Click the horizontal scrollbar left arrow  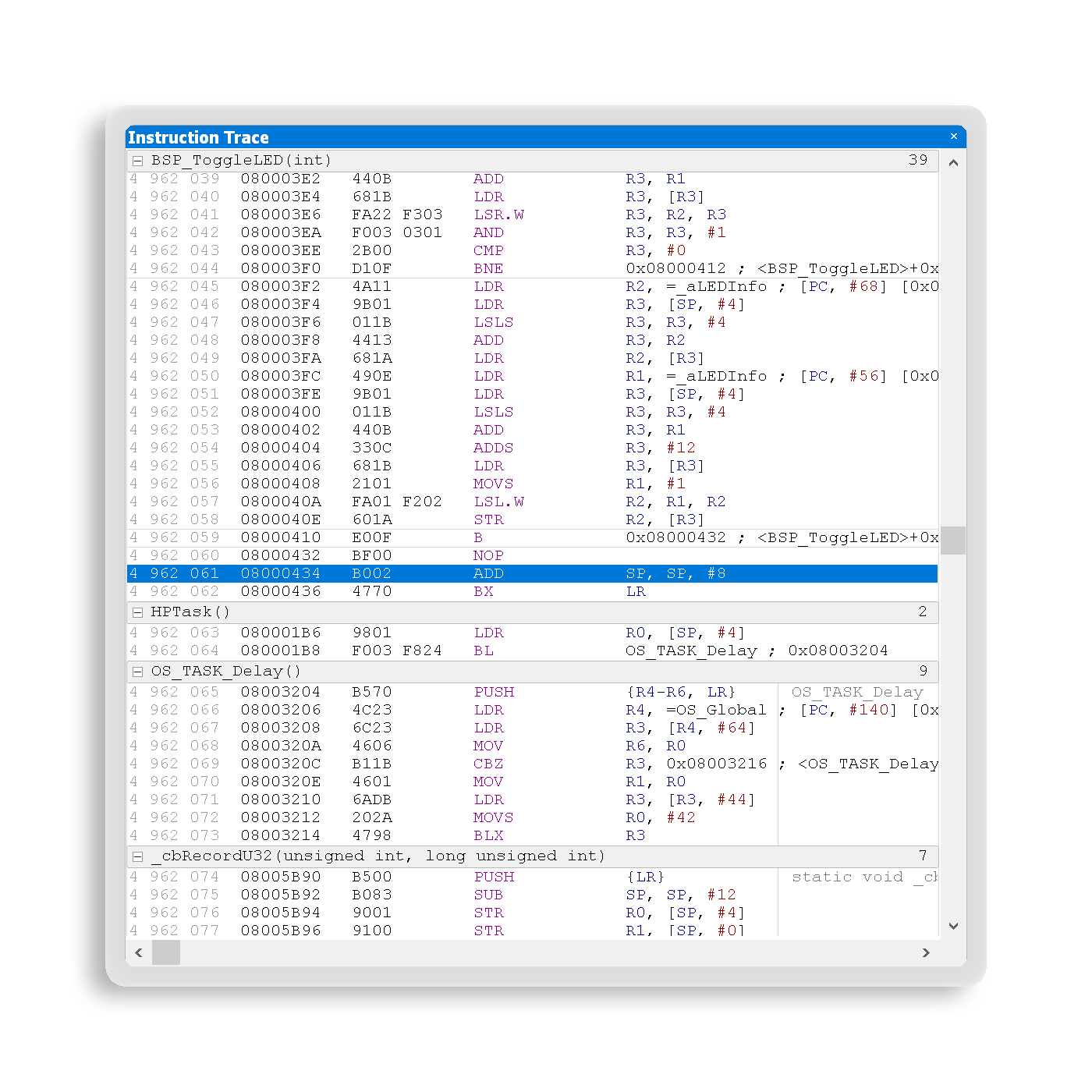pyautogui.click(x=139, y=952)
